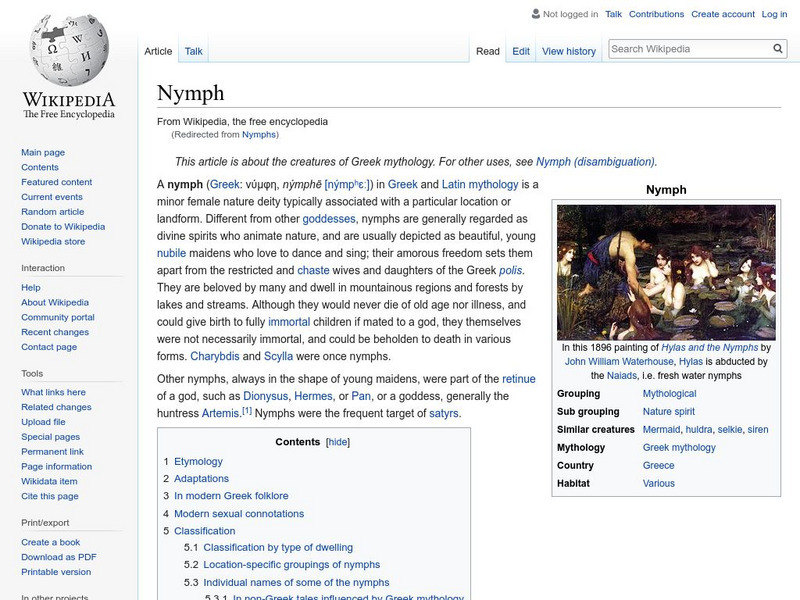
Task: Open the Article tab
Action: click(158, 51)
